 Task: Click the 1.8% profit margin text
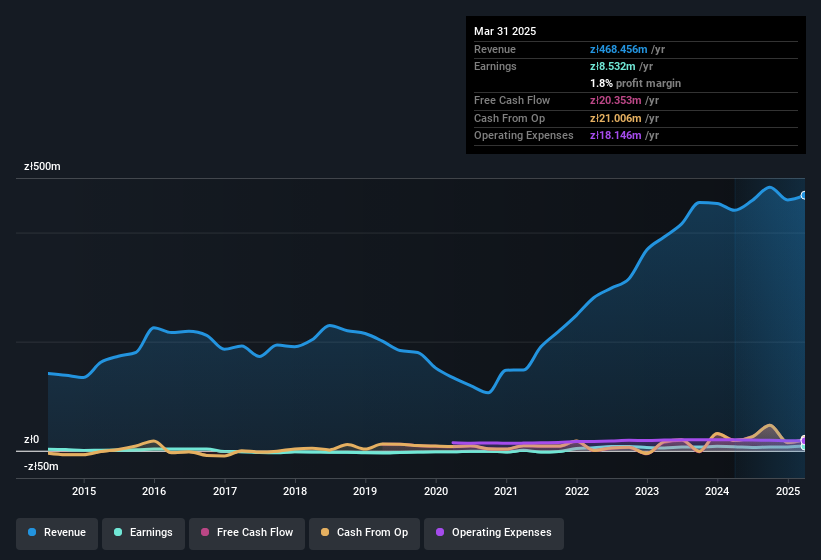(x=635, y=83)
